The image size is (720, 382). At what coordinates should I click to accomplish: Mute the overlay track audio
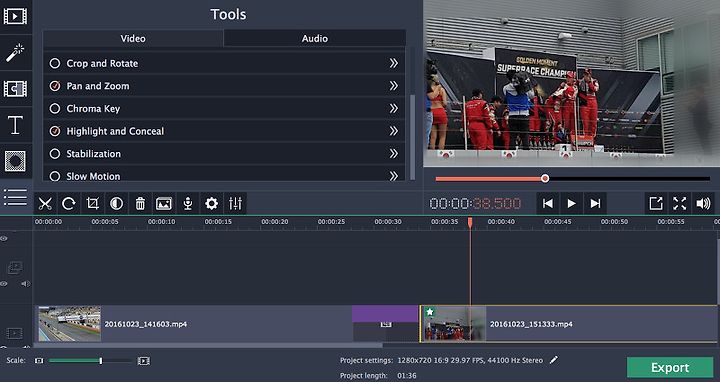pos(26,284)
